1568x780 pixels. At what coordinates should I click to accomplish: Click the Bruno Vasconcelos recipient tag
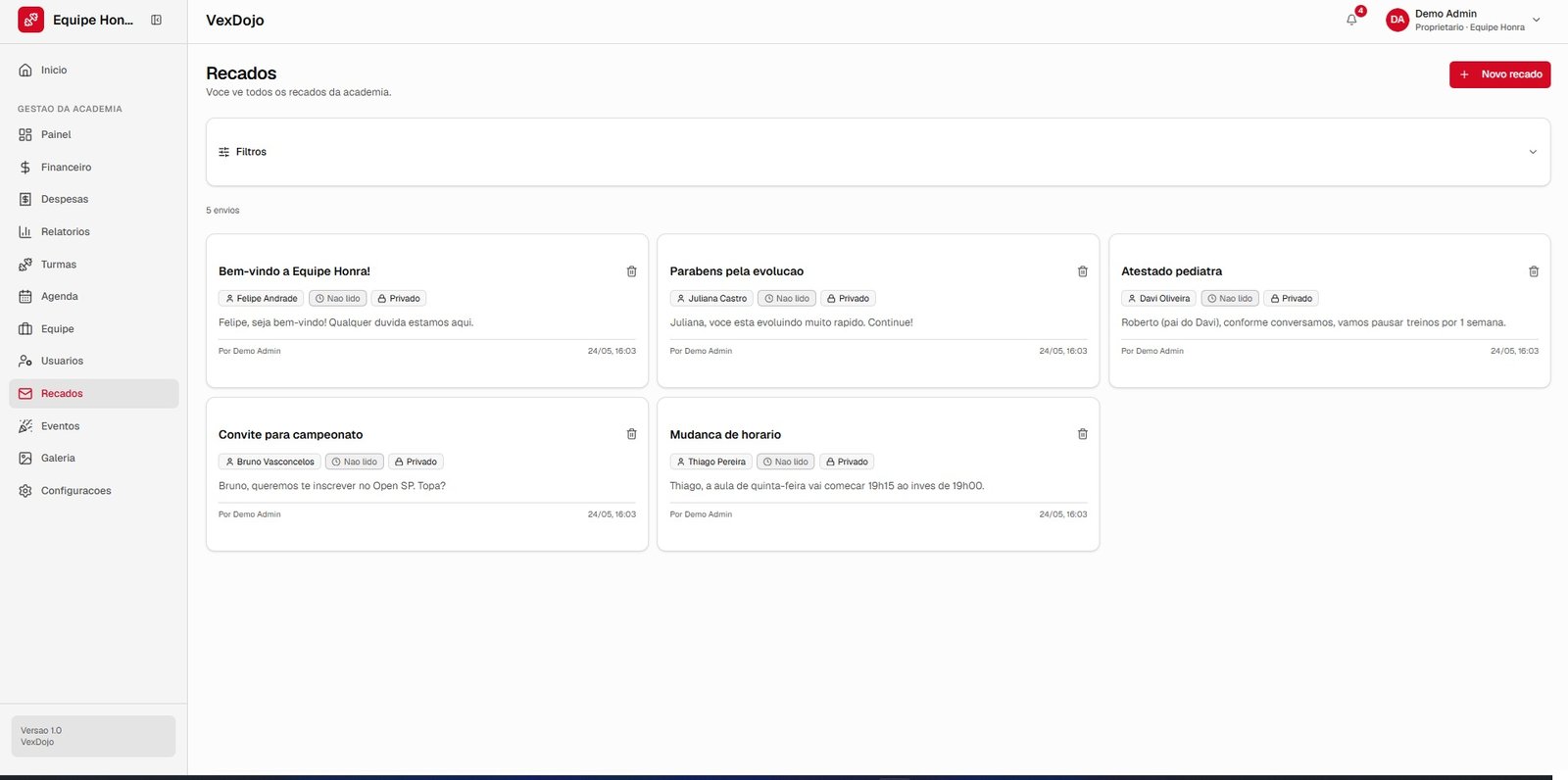(269, 462)
